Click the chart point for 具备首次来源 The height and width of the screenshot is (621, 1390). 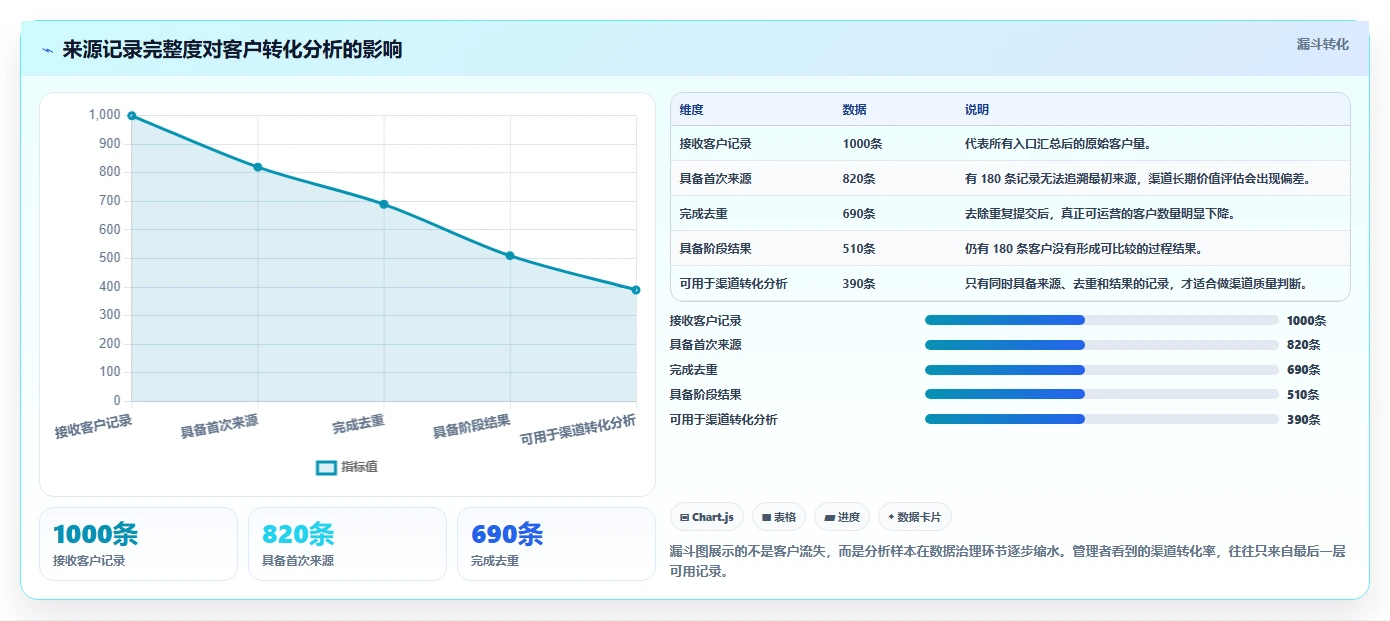(258, 167)
